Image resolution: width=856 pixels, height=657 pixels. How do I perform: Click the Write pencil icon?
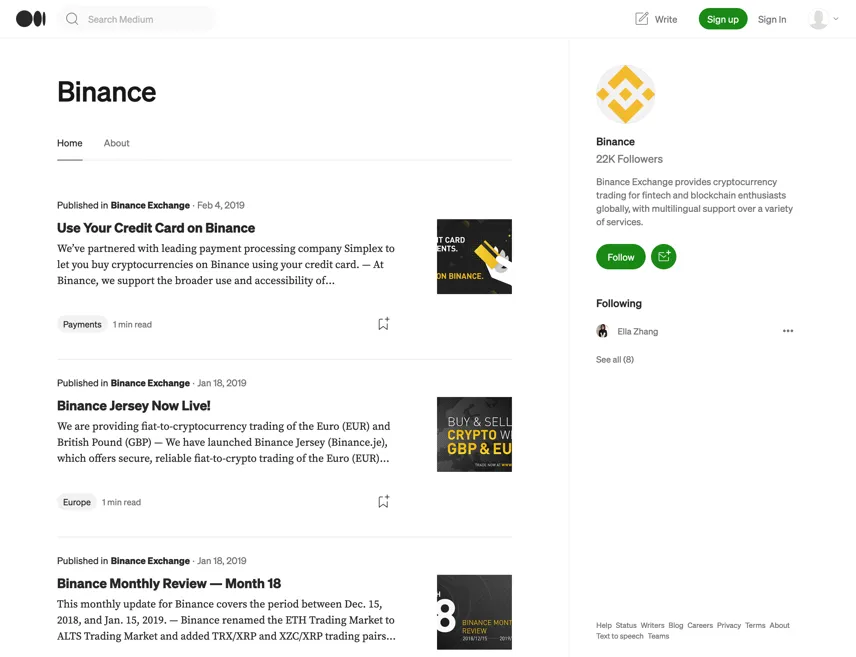coord(642,19)
